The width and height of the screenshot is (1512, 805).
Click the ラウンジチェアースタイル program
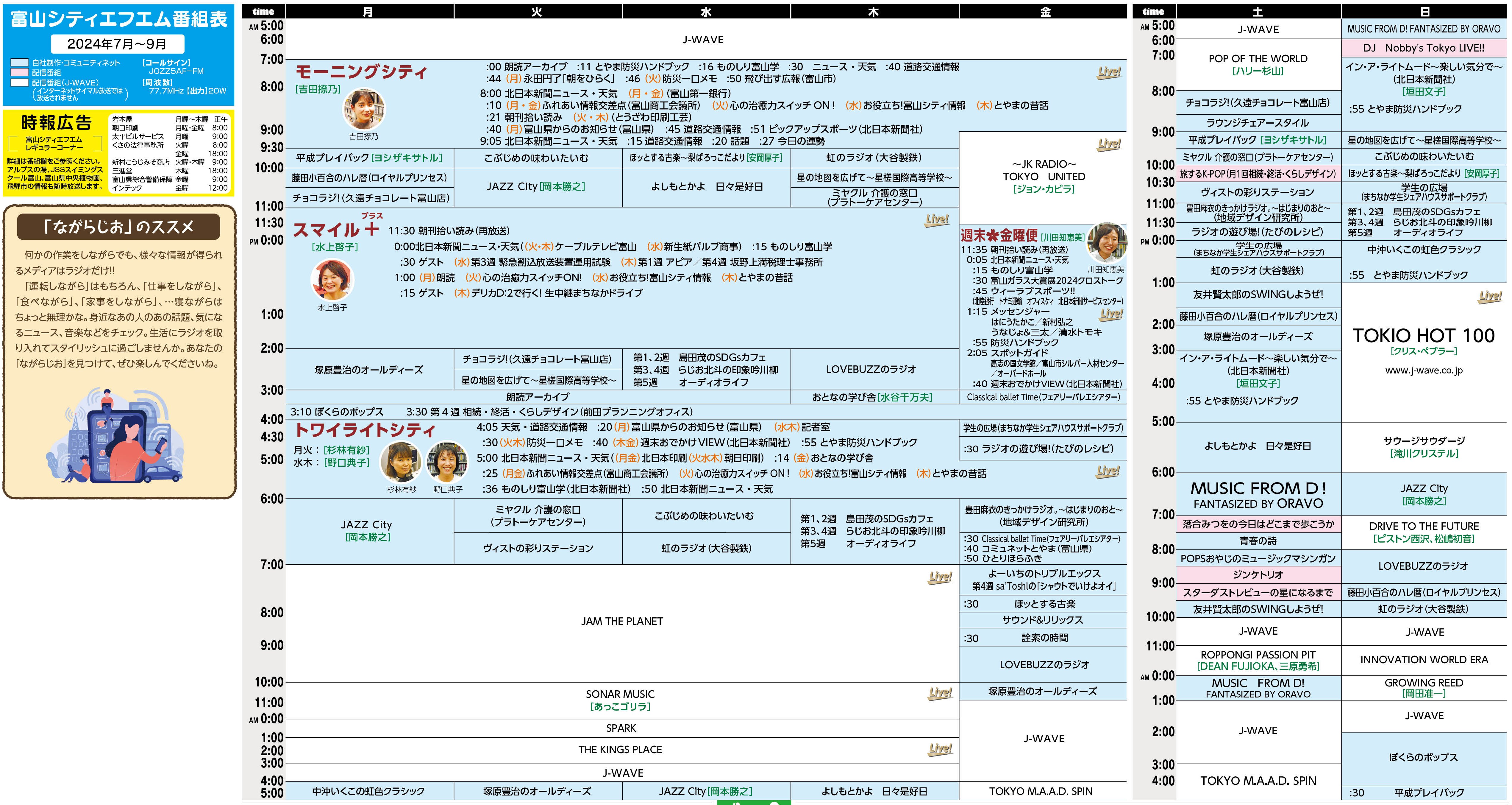pos(1258,123)
